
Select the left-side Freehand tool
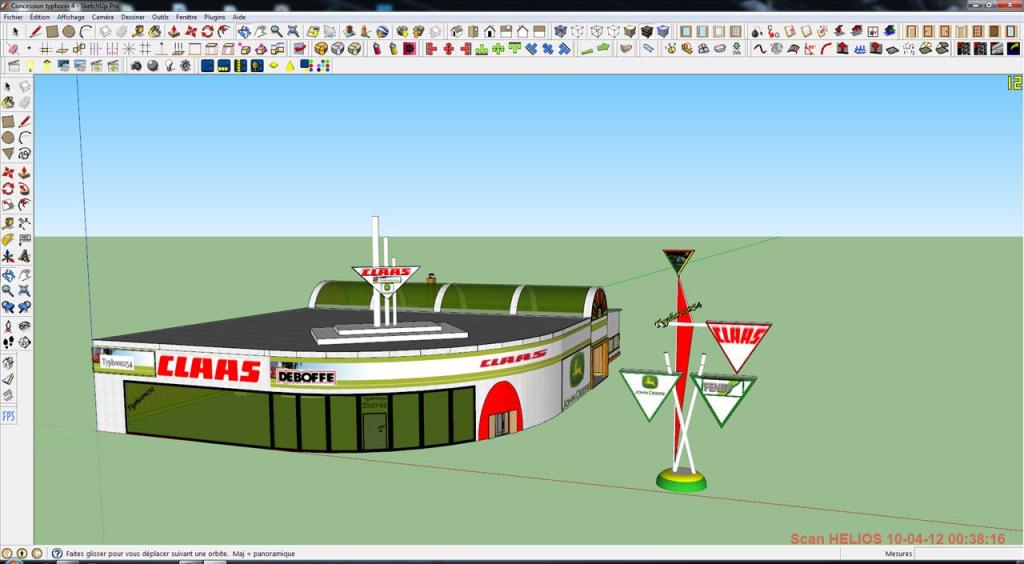coord(24,153)
